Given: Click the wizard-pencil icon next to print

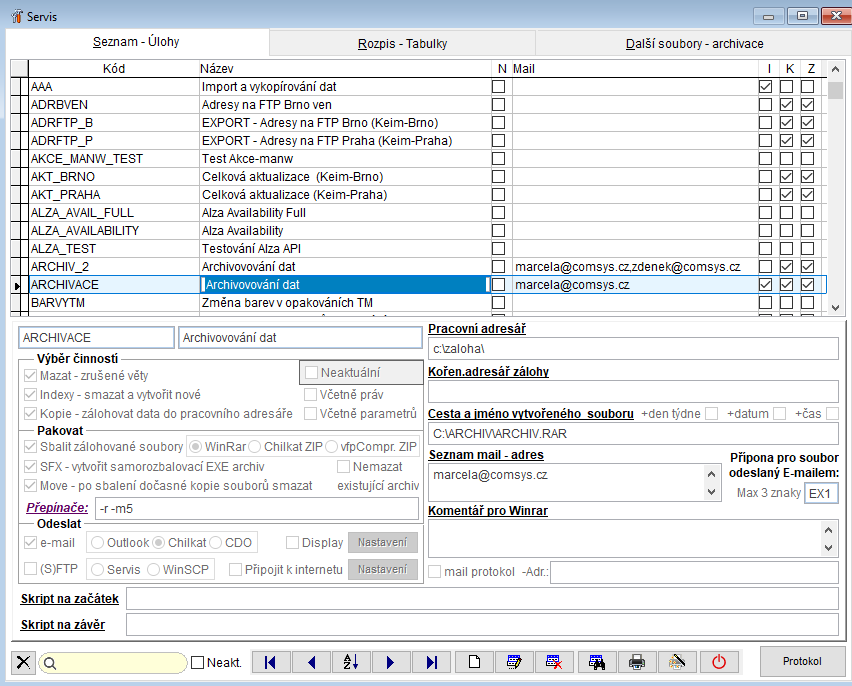Looking at the screenshot, I should (677, 662).
